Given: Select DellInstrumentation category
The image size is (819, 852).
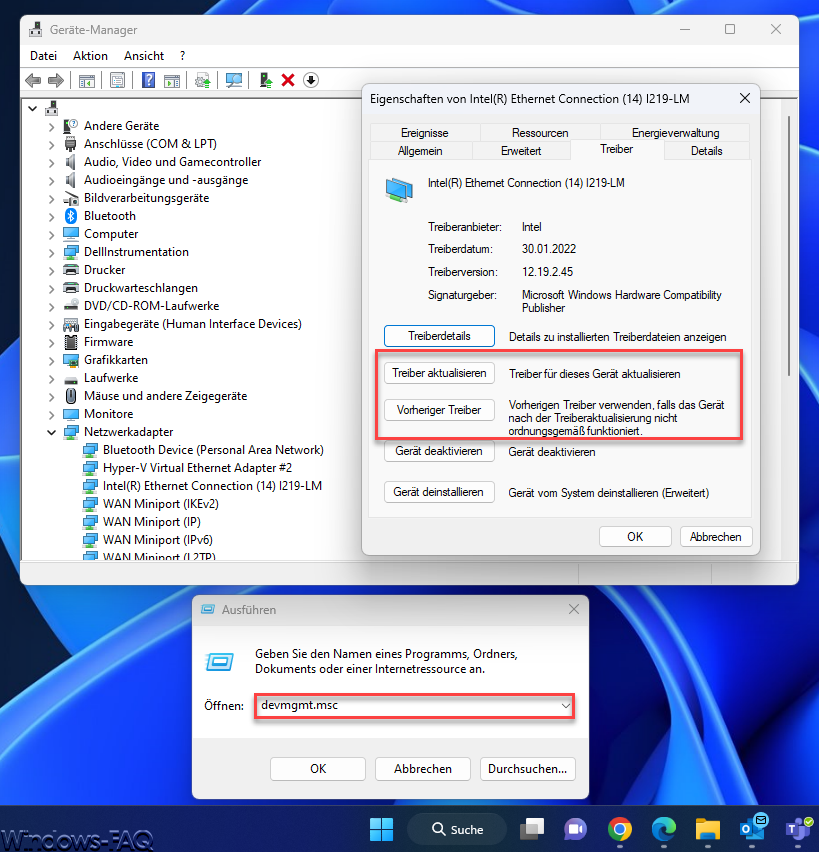Looking at the screenshot, I should point(136,252).
